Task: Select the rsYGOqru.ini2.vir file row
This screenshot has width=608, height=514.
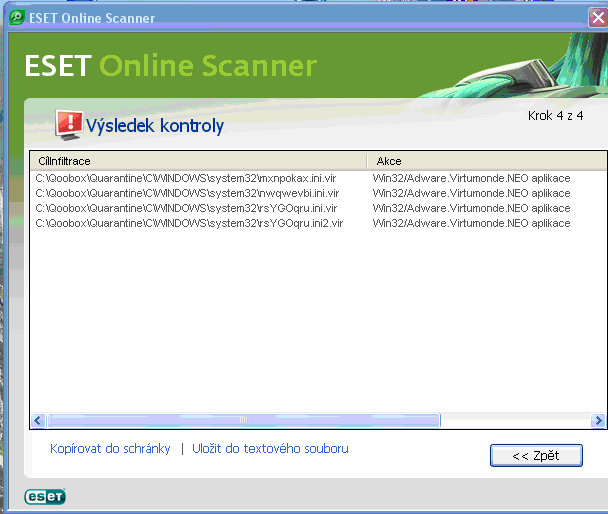Action: point(189,223)
